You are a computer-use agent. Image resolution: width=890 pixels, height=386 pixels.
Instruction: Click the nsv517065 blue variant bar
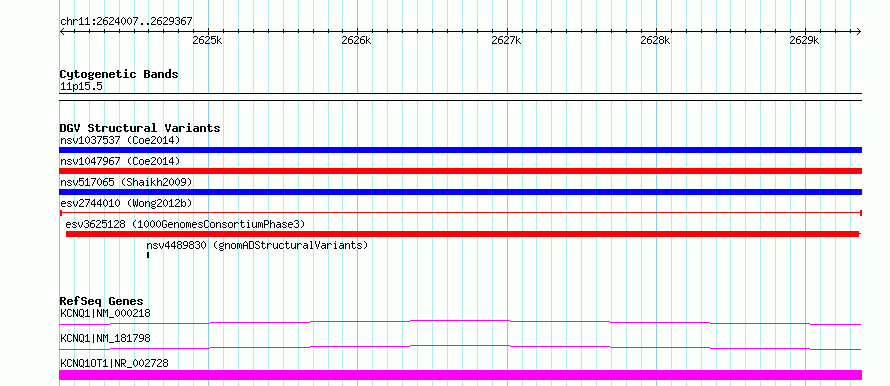coord(460,192)
